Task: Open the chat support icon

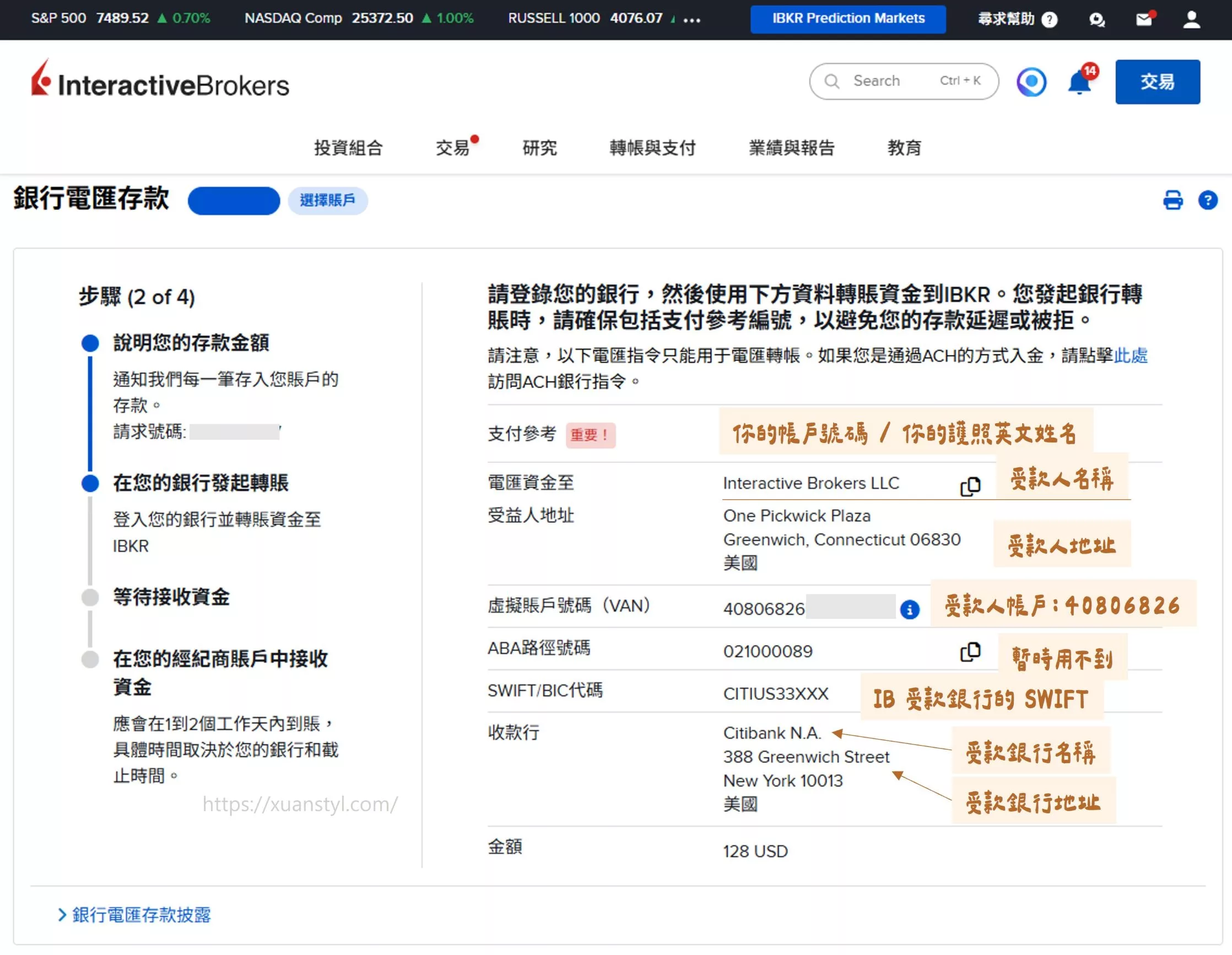Action: 1096,20
